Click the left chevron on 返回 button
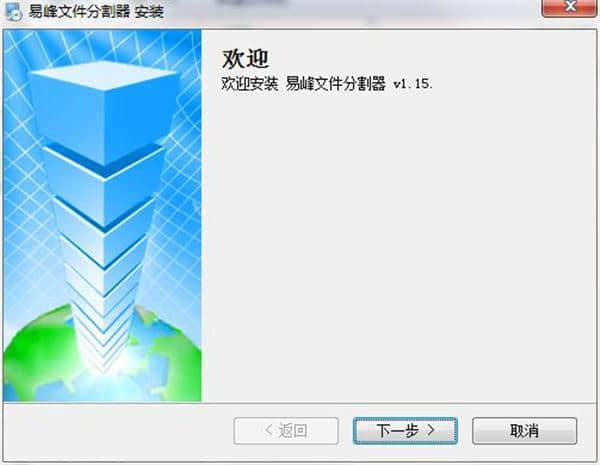 [x=269, y=430]
